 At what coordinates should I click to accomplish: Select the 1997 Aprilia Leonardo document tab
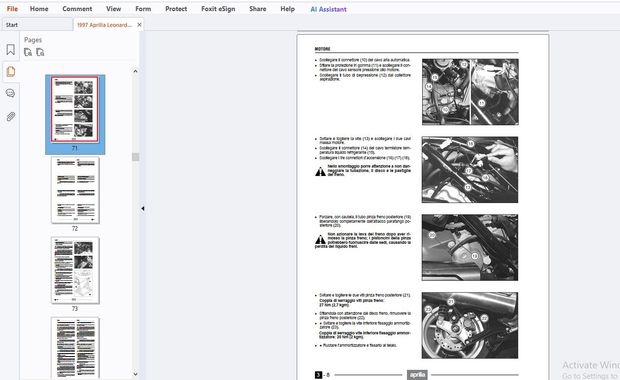(104, 25)
